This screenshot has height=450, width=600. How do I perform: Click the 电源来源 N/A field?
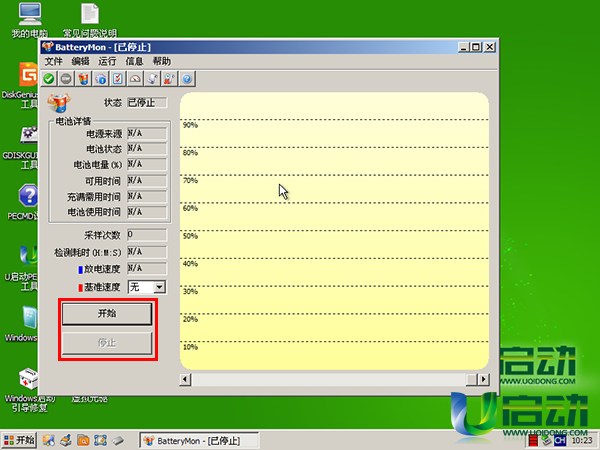pyautogui.click(x=147, y=134)
